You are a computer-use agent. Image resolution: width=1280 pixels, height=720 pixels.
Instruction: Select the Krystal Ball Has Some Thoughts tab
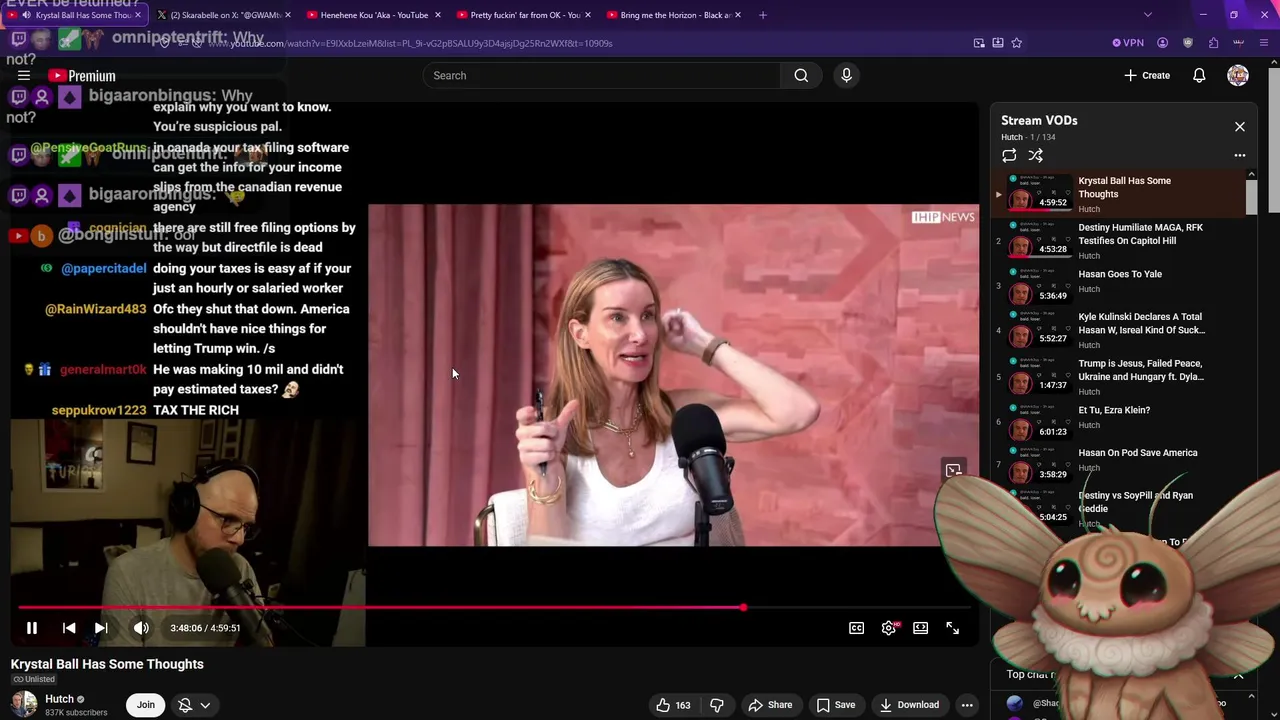[75, 15]
